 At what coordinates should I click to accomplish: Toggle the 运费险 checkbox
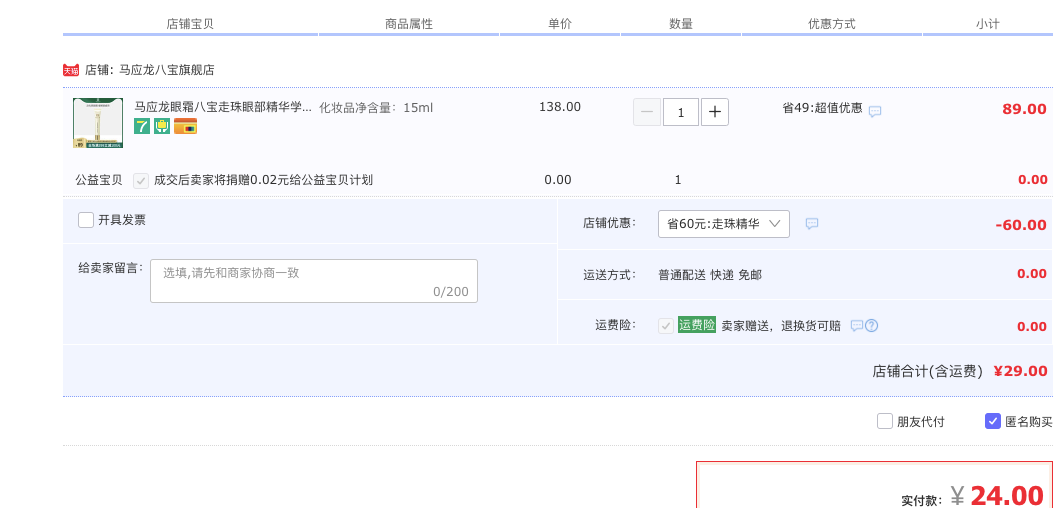click(666, 326)
